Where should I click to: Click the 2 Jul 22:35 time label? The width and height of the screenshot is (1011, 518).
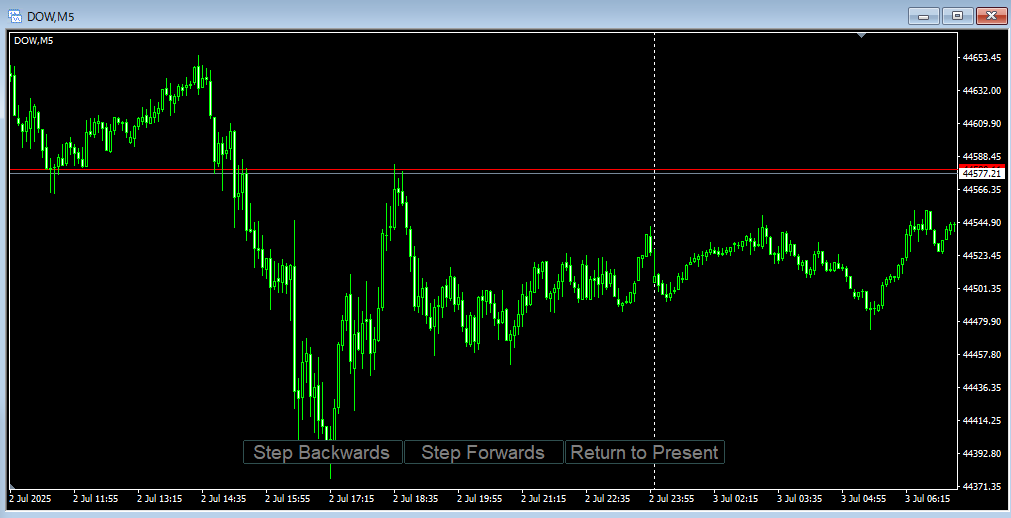(x=609, y=499)
